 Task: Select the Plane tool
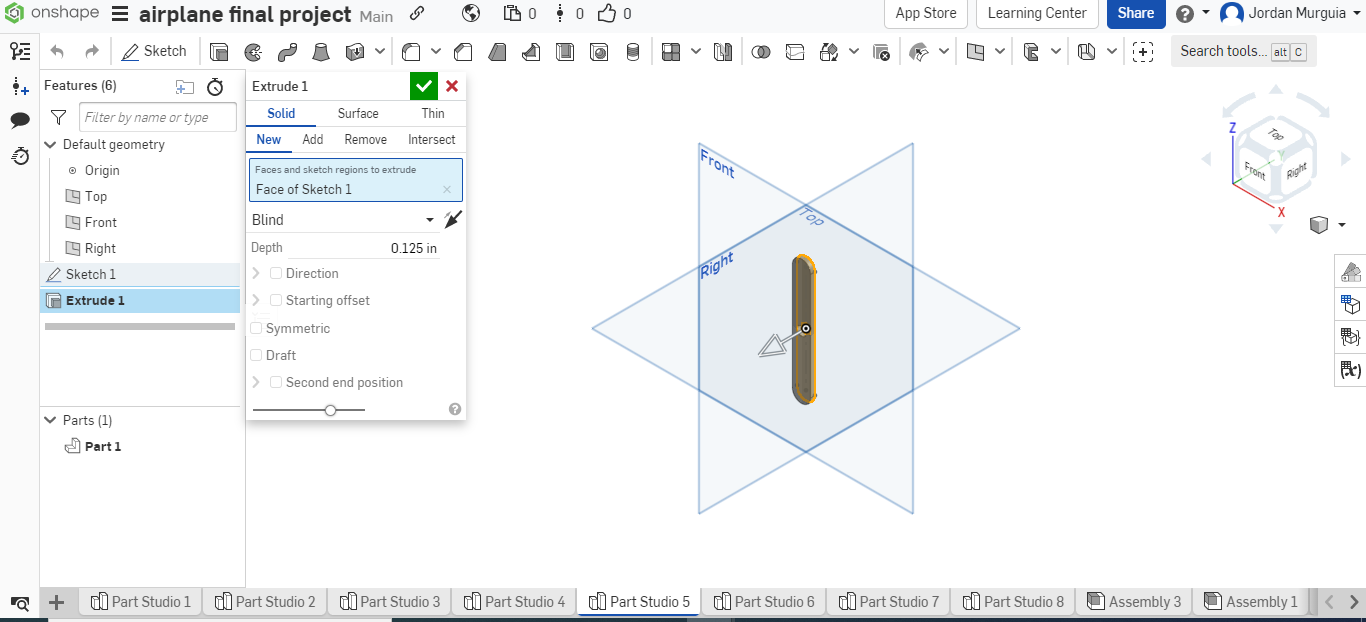click(x=975, y=51)
